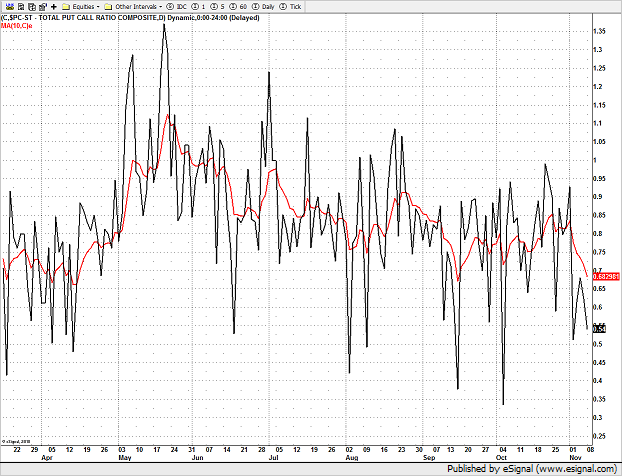Click the Jul month label on time axis
Image resolution: width=622 pixels, height=476 pixels.
click(x=274, y=457)
